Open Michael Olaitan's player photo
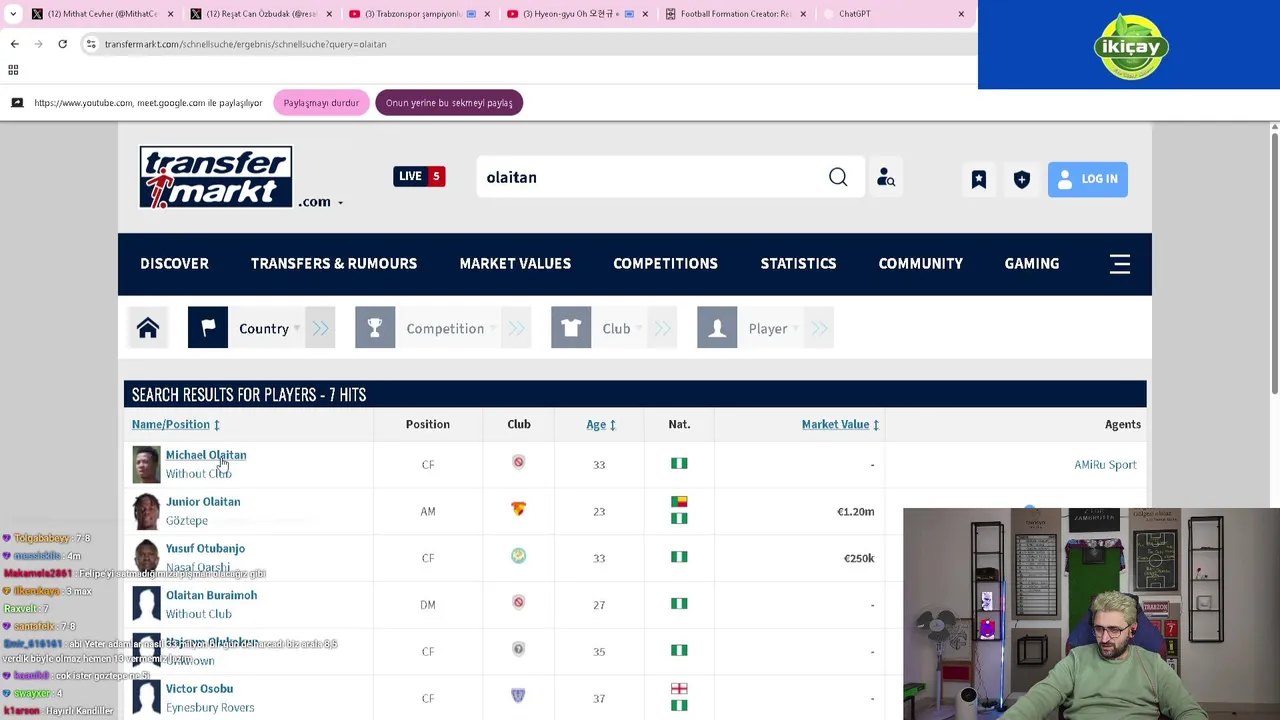The image size is (1280, 720). pyautogui.click(x=146, y=465)
